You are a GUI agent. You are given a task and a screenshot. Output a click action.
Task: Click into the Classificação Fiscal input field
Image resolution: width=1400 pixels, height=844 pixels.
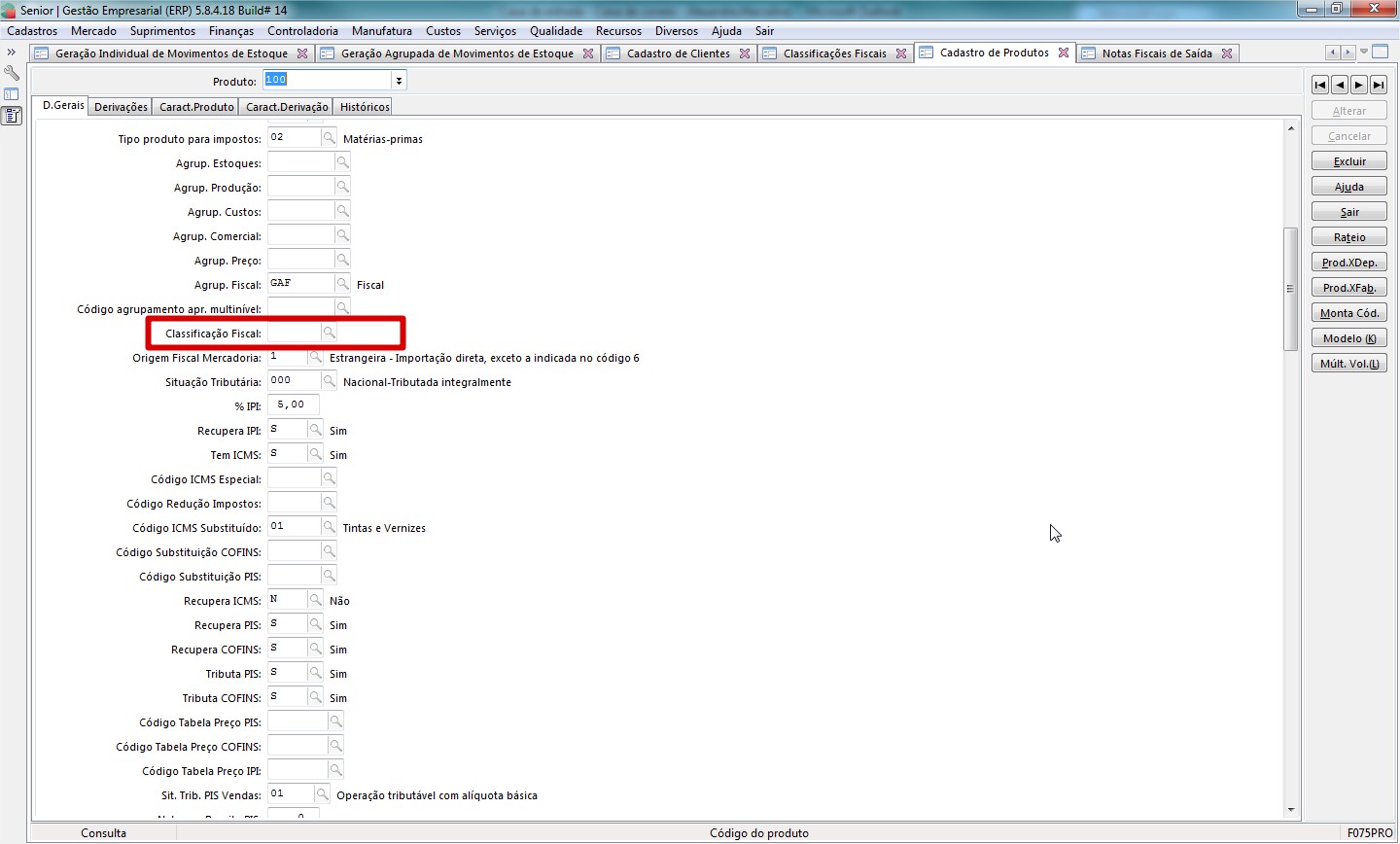[x=295, y=333]
